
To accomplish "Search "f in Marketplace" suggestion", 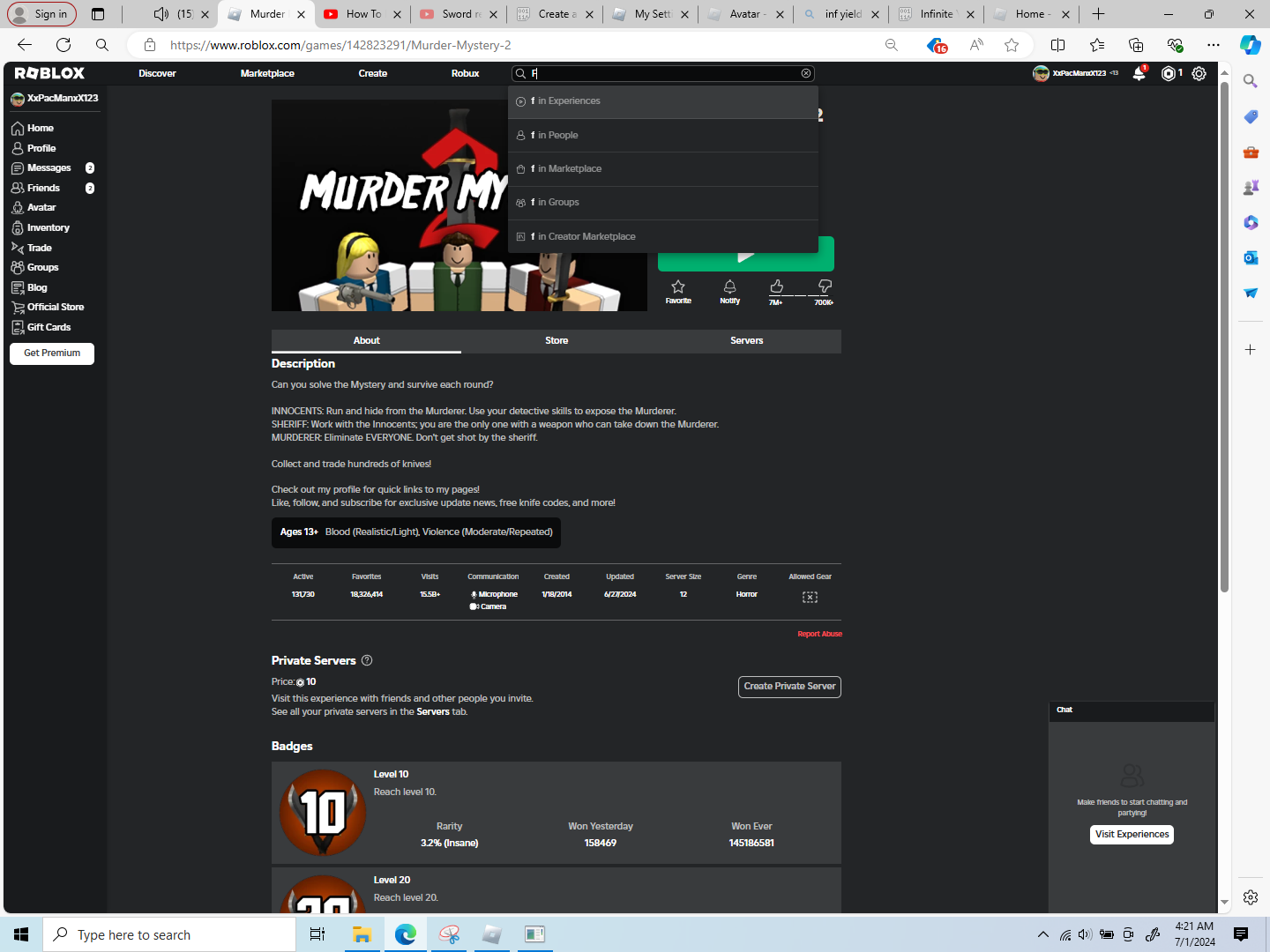I will 663,168.
